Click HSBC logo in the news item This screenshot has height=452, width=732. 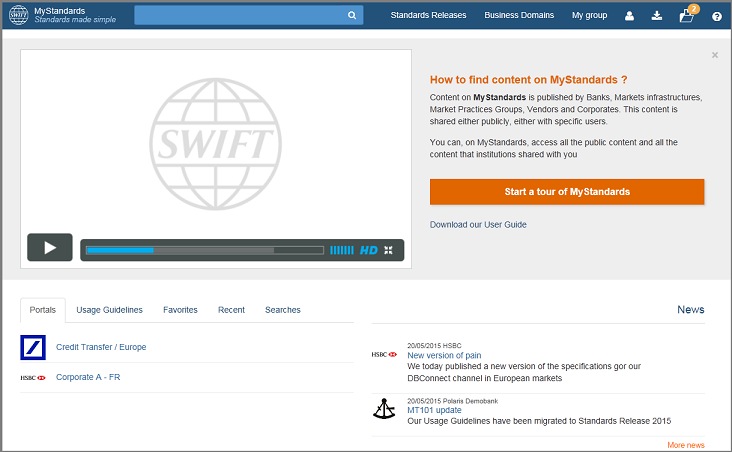click(x=384, y=354)
